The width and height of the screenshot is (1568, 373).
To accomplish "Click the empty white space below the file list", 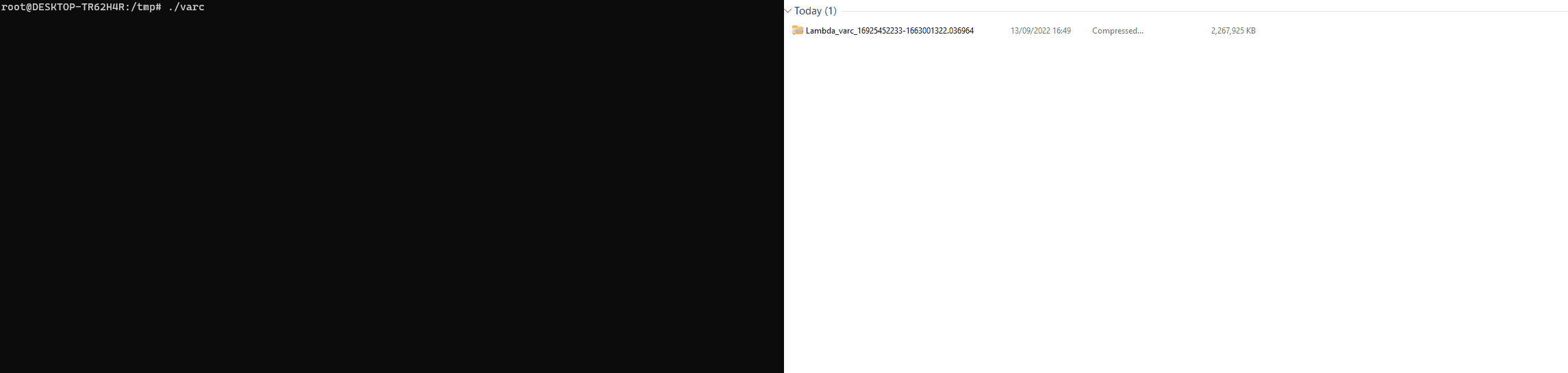I will [1176, 205].
